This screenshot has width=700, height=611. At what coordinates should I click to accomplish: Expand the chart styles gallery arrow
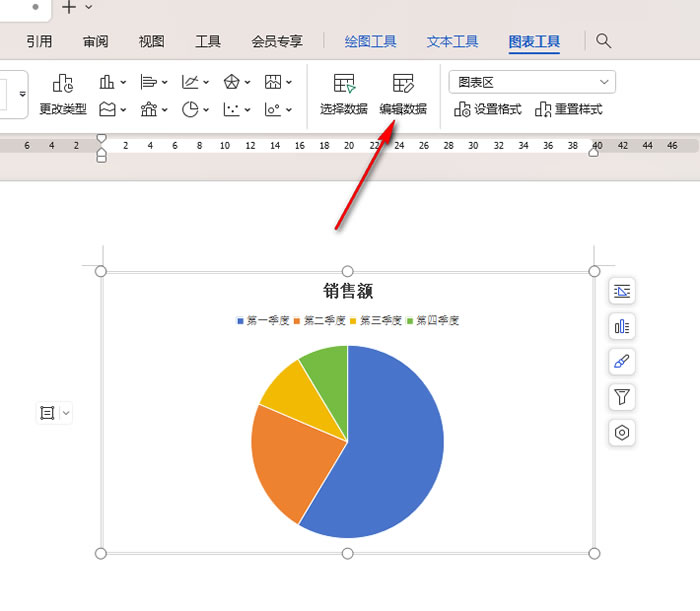pyautogui.click(x=22, y=94)
